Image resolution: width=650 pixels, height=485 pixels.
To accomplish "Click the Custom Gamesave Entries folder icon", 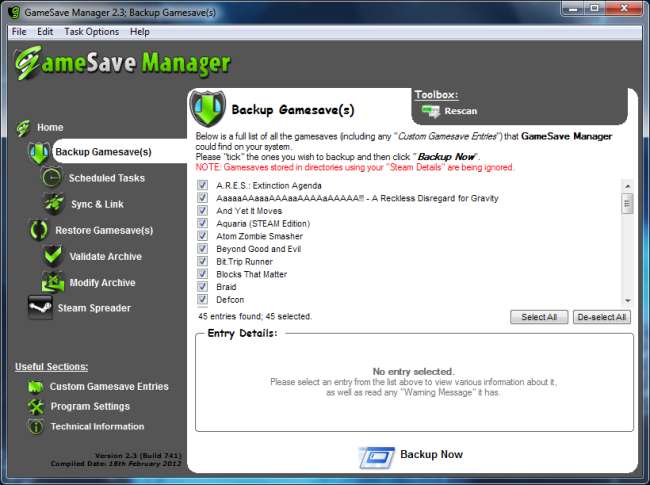I will [36, 386].
